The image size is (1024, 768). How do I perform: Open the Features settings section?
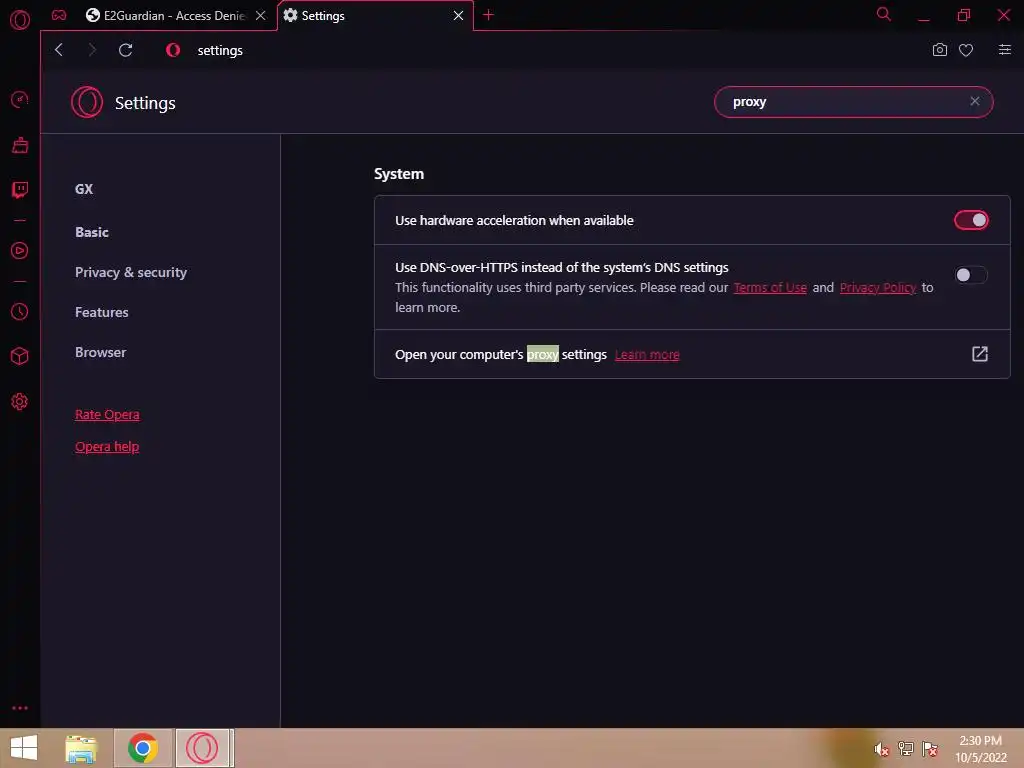coord(102,312)
